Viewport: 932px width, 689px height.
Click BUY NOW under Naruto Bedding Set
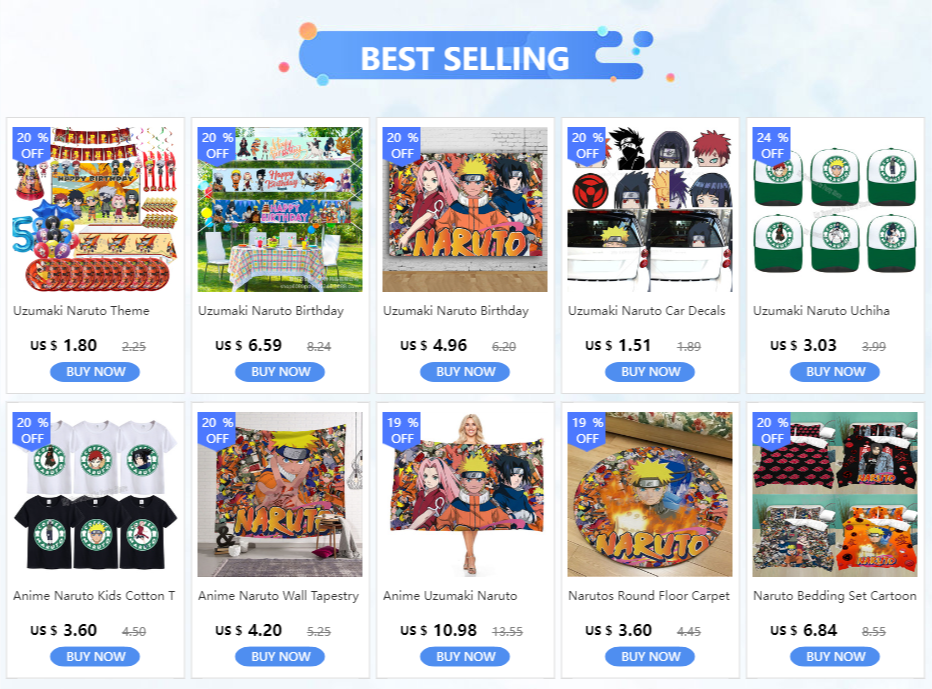pos(835,656)
